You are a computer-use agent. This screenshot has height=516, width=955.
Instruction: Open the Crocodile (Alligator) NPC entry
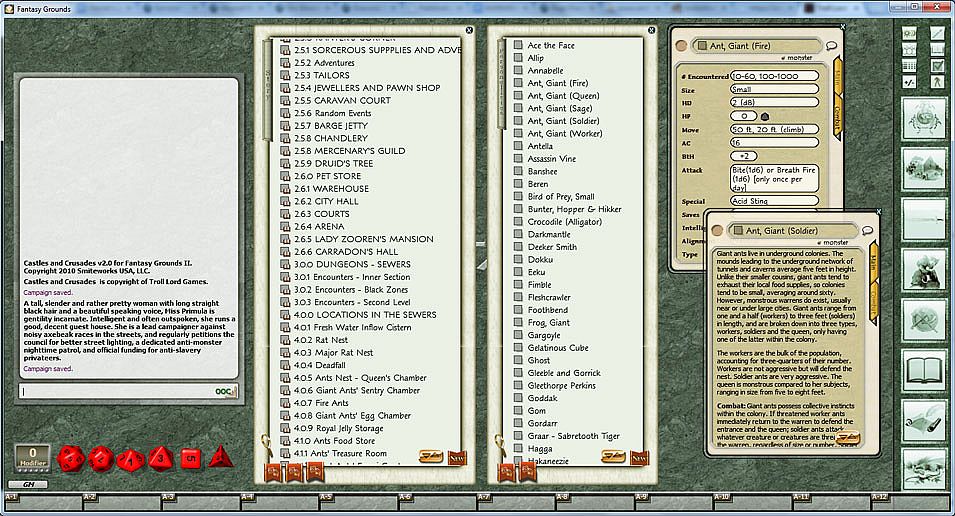click(x=564, y=221)
